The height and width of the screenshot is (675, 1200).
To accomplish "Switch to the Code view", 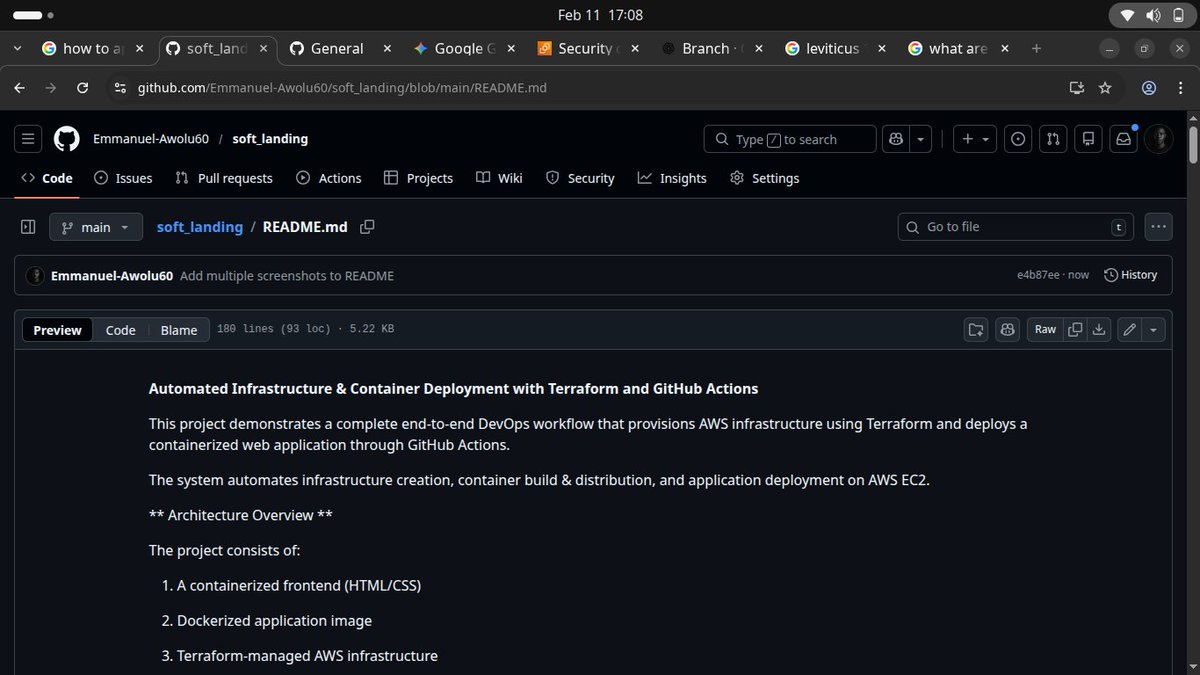I will click(x=120, y=330).
